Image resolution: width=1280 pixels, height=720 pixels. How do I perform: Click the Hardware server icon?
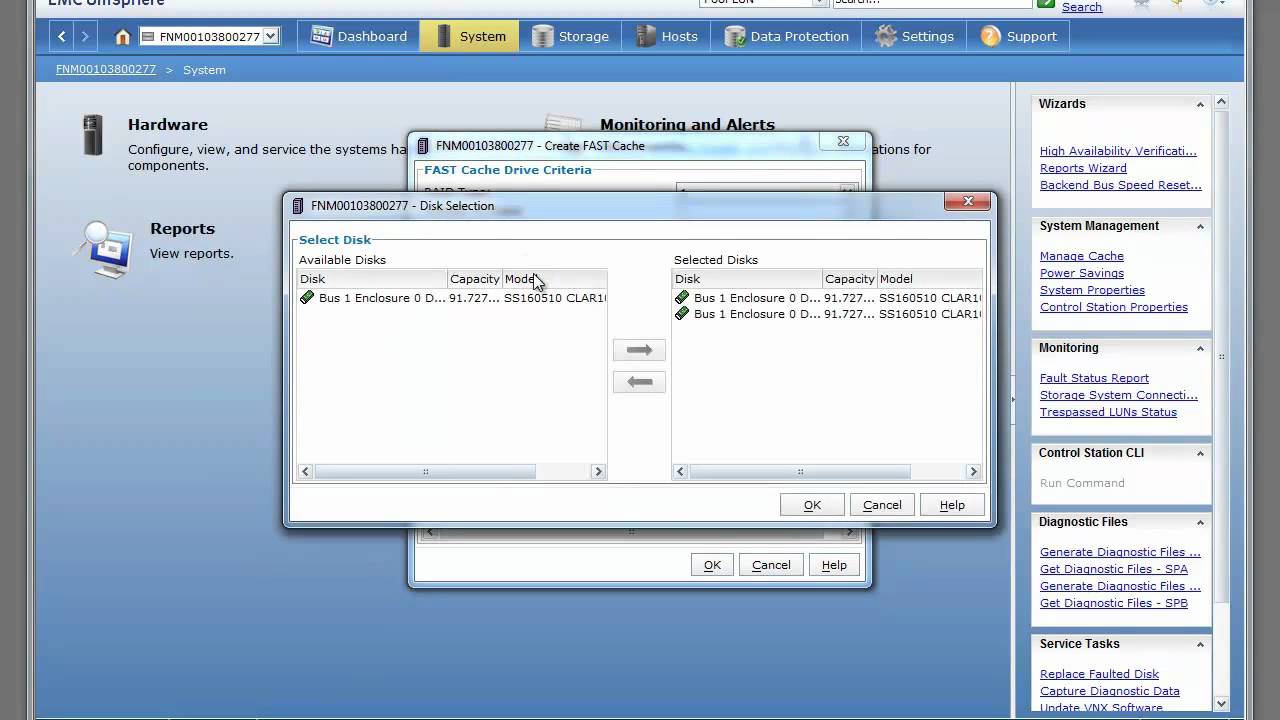point(92,135)
